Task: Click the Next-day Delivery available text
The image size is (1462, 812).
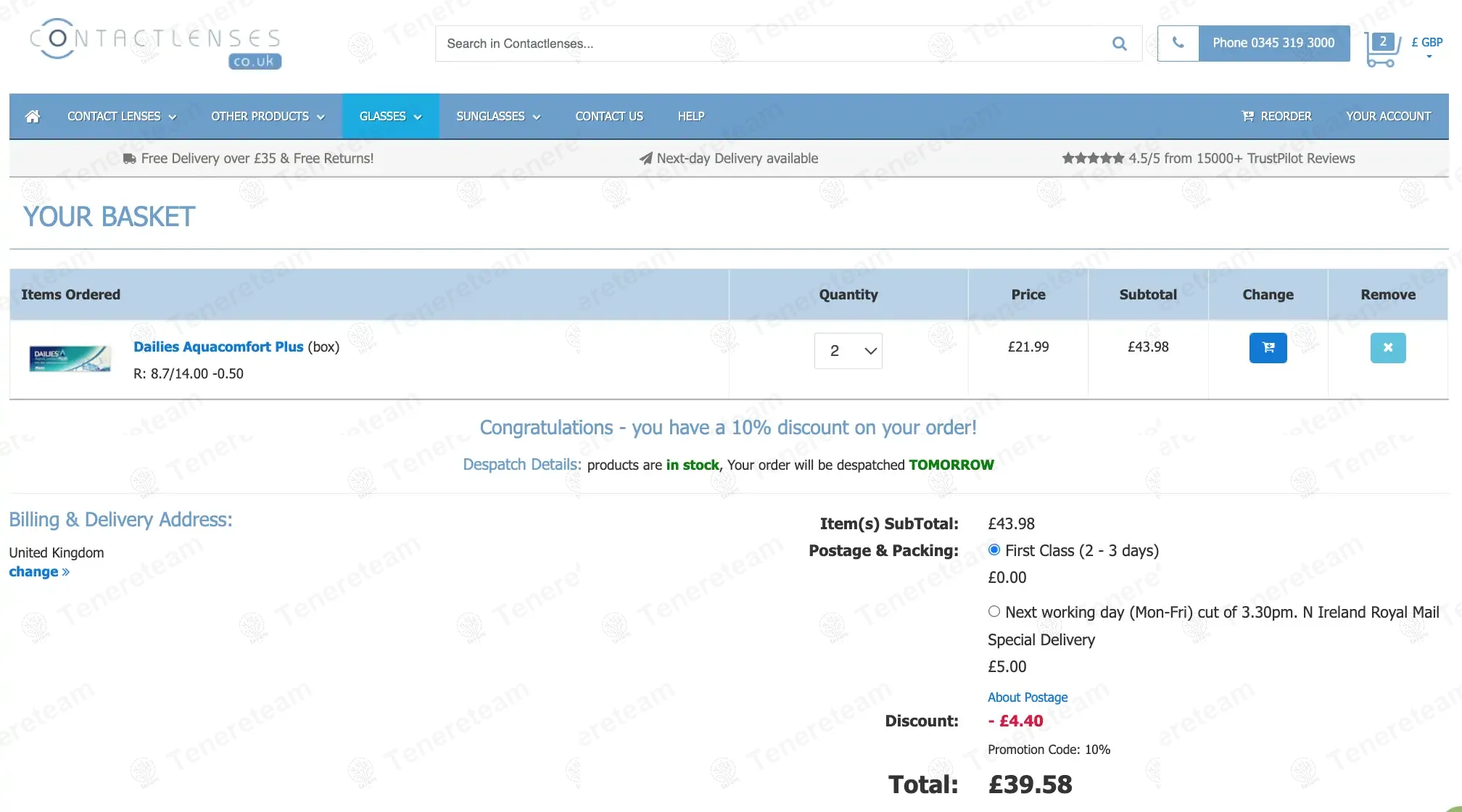Action: coord(737,159)
